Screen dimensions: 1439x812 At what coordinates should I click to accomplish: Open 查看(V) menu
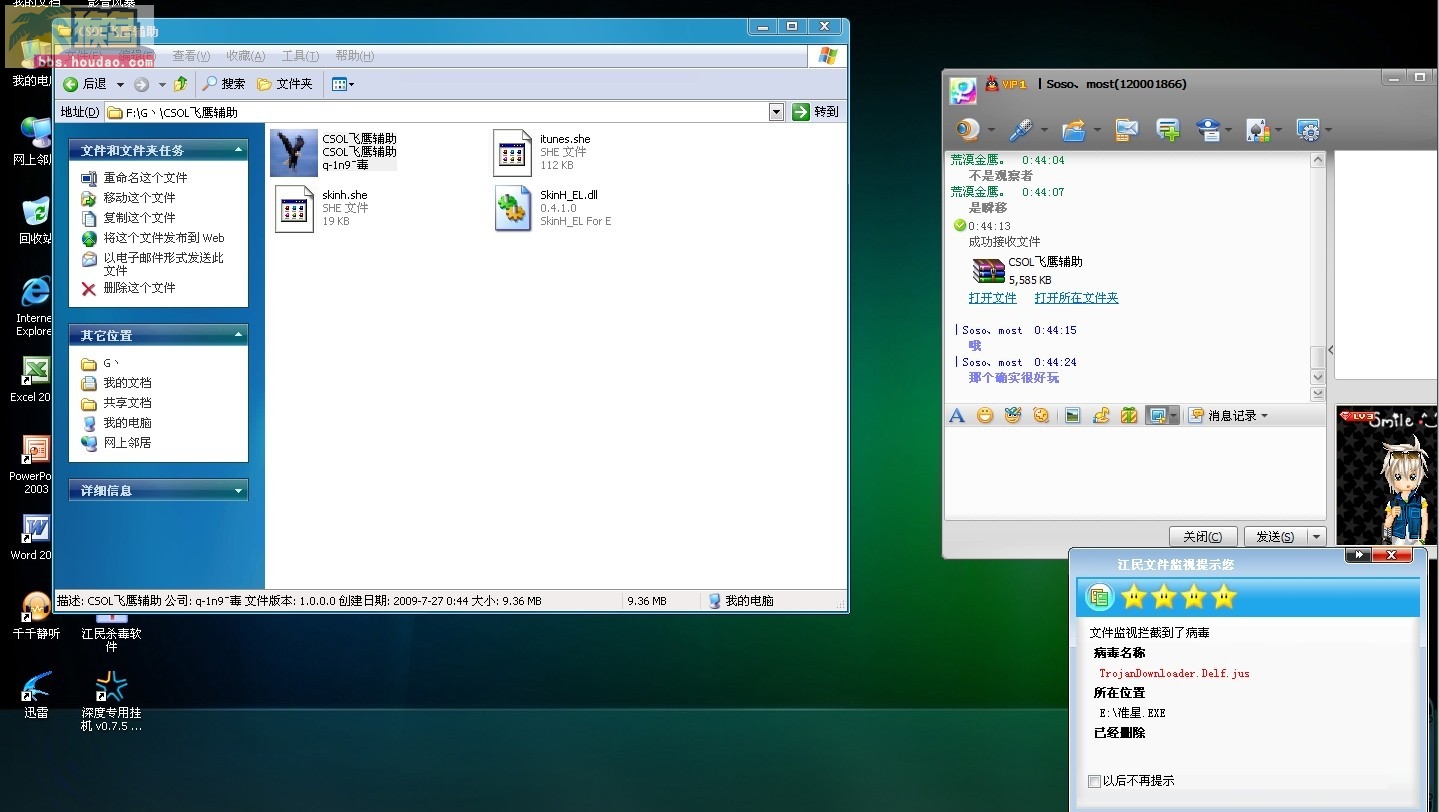(191, 56)
